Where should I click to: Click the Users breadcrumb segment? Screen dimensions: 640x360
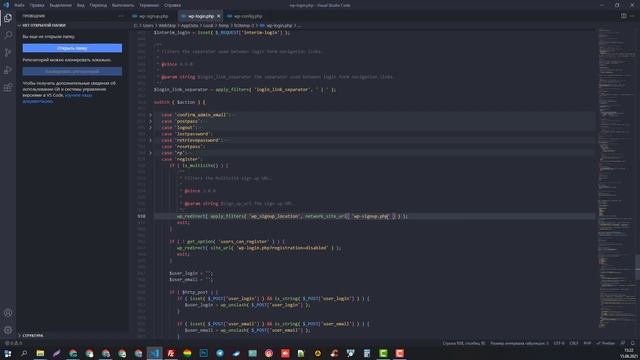point(148,25)
